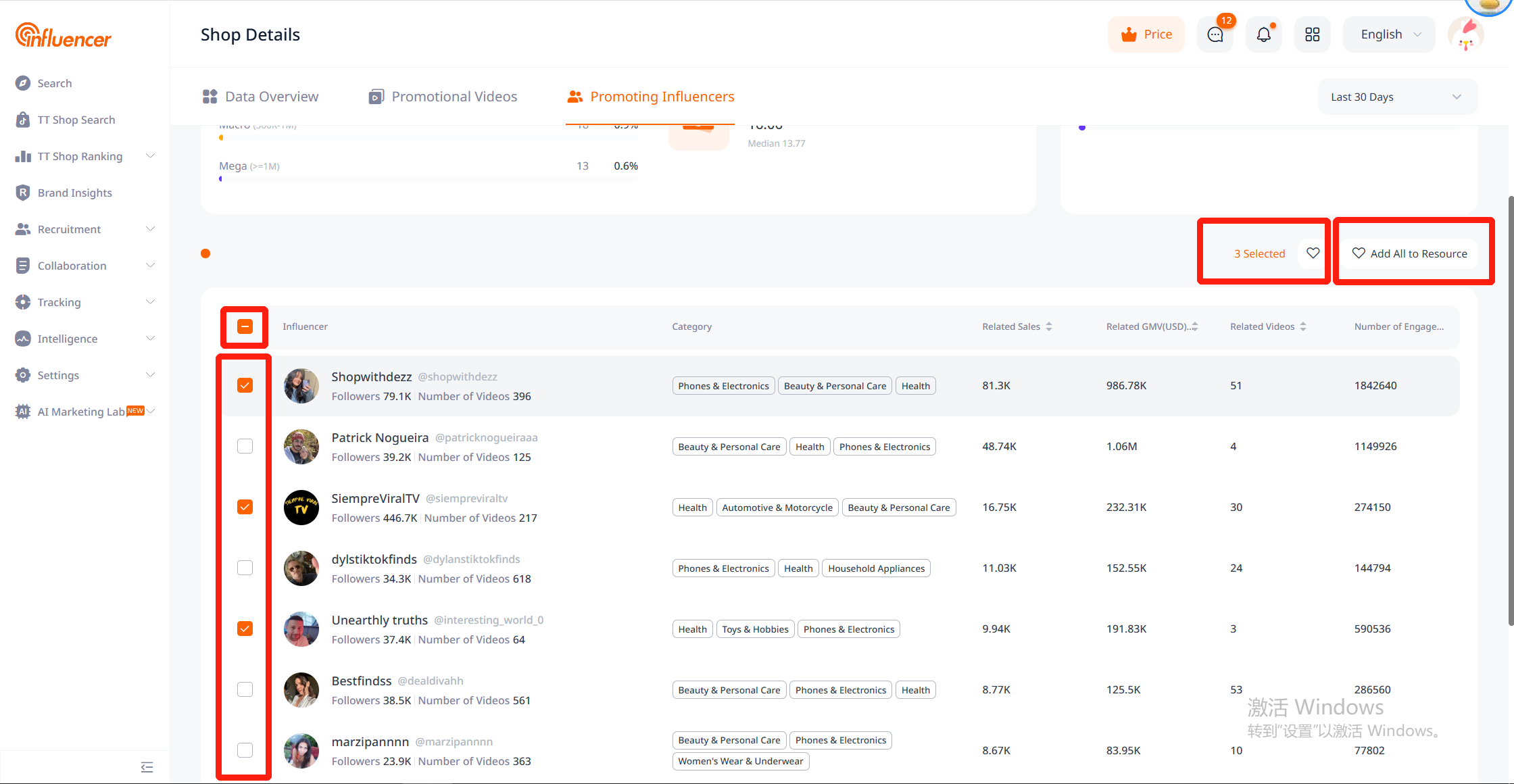The image size is (1514, 784).
Task: Collapse sidebar using bottom menu icon
Action: point(147,766)
